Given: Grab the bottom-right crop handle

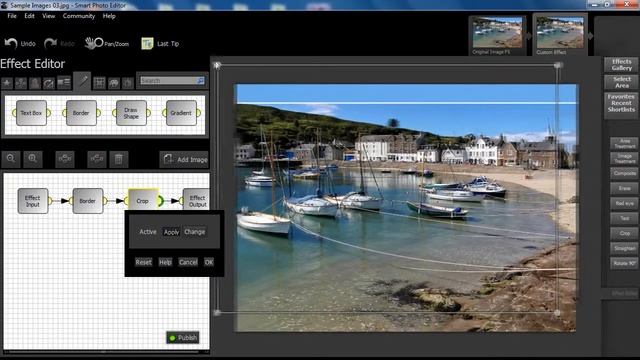Looking at the screenshot, I should point(558,313).
